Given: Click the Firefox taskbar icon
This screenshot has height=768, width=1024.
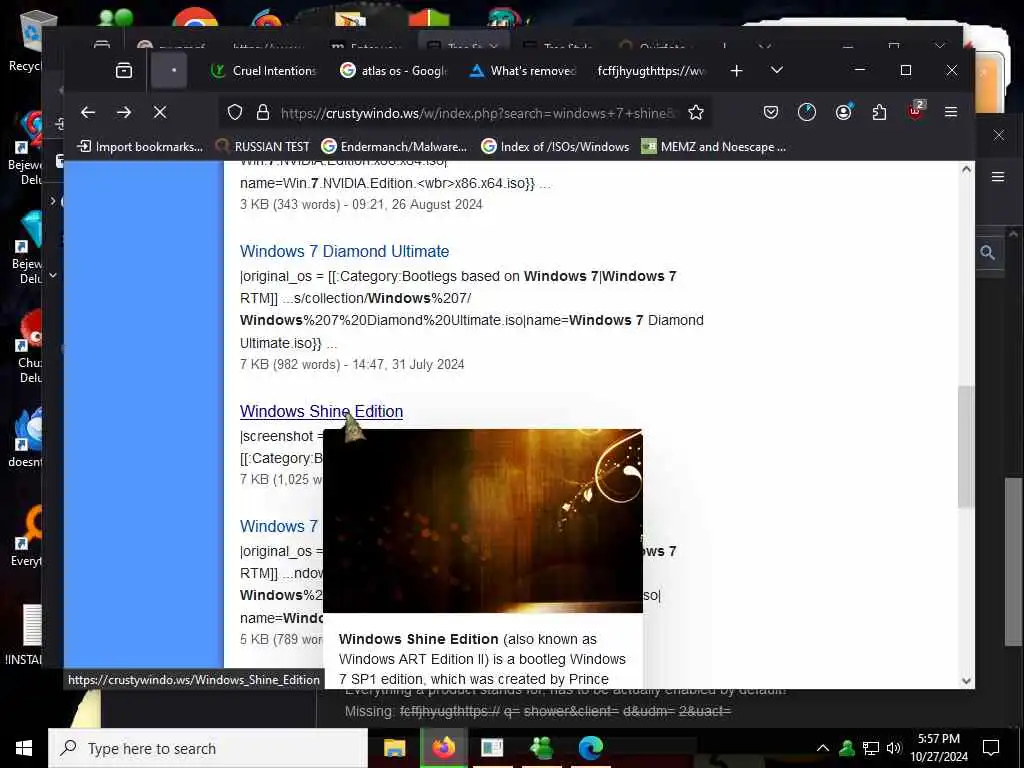Looking at the screenshot, I should click(443, 748).
